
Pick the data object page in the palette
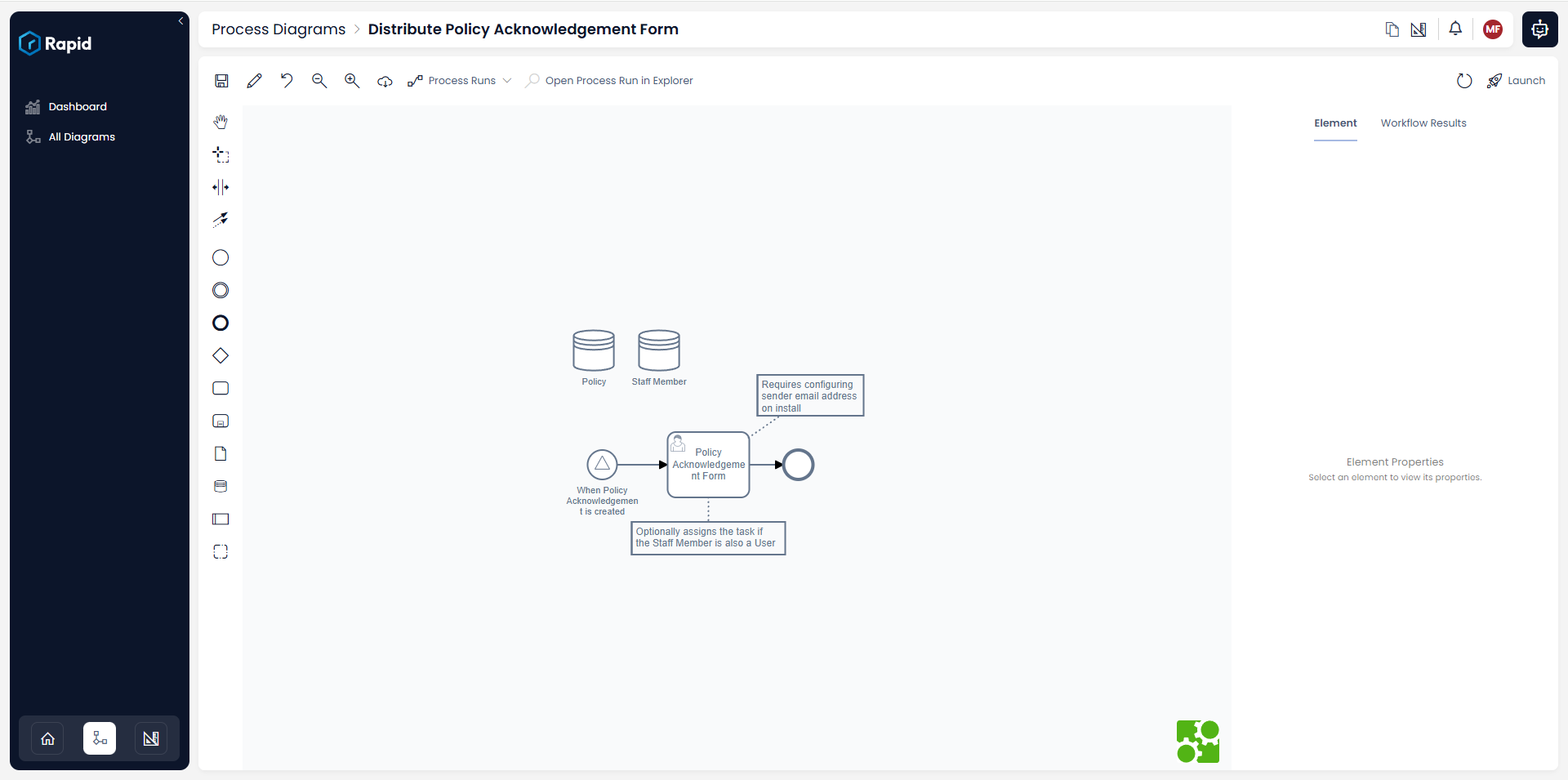[220, 454]
